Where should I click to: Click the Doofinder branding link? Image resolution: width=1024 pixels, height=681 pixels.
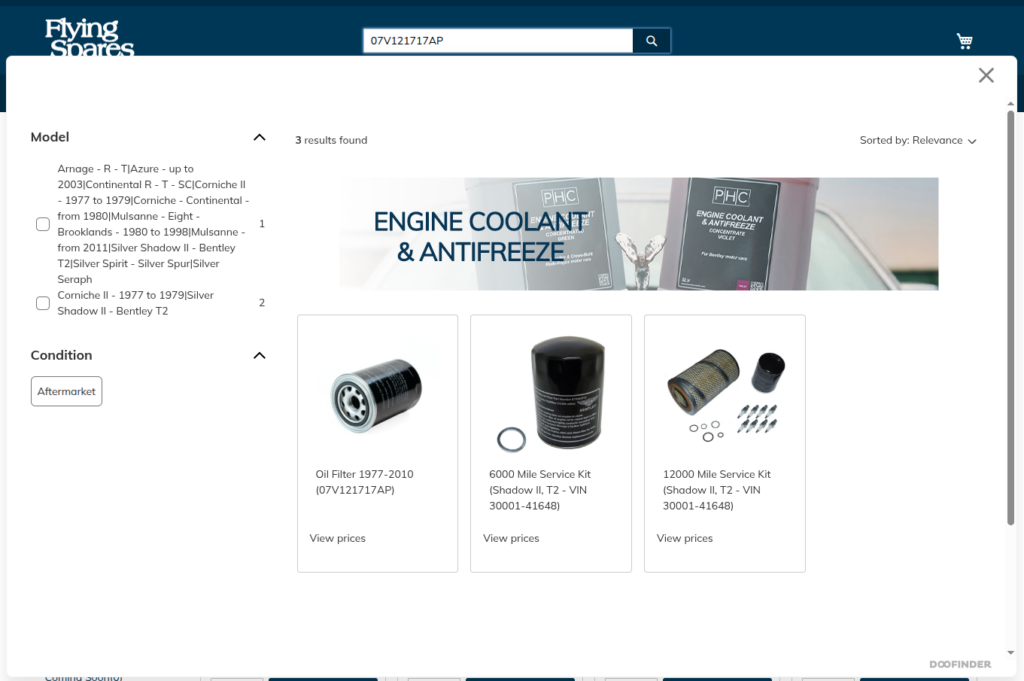tap(960, 664)
